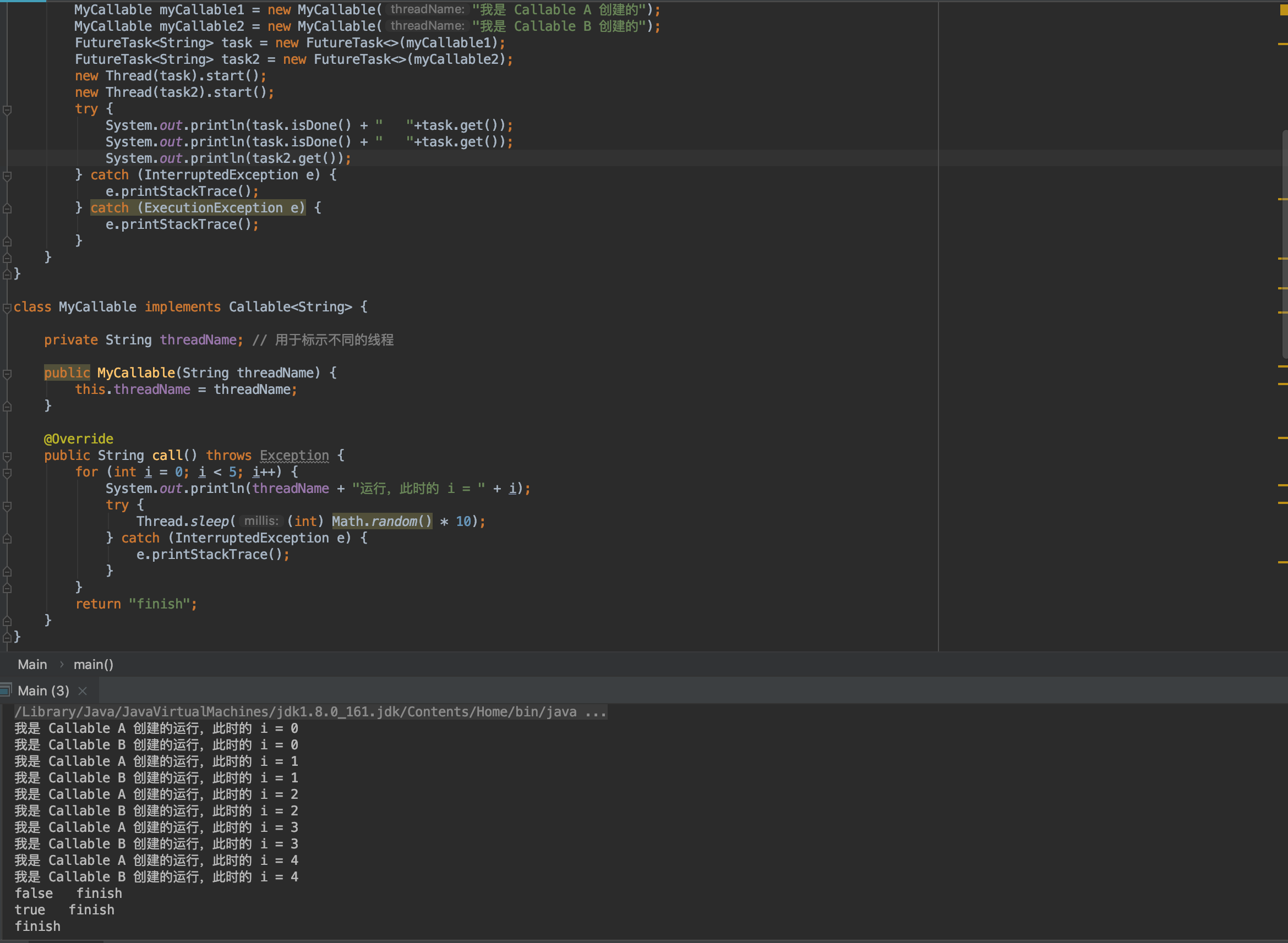Click the highlighted Math.random() call
The image size is (1288, 943).
[381, 521]
